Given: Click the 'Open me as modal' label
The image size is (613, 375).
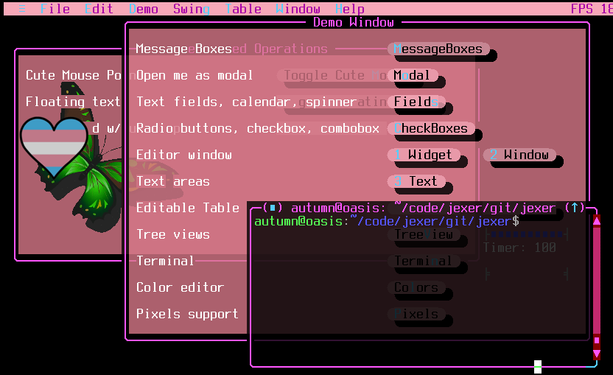Looking at the screenshot, I should click(194, 75).
